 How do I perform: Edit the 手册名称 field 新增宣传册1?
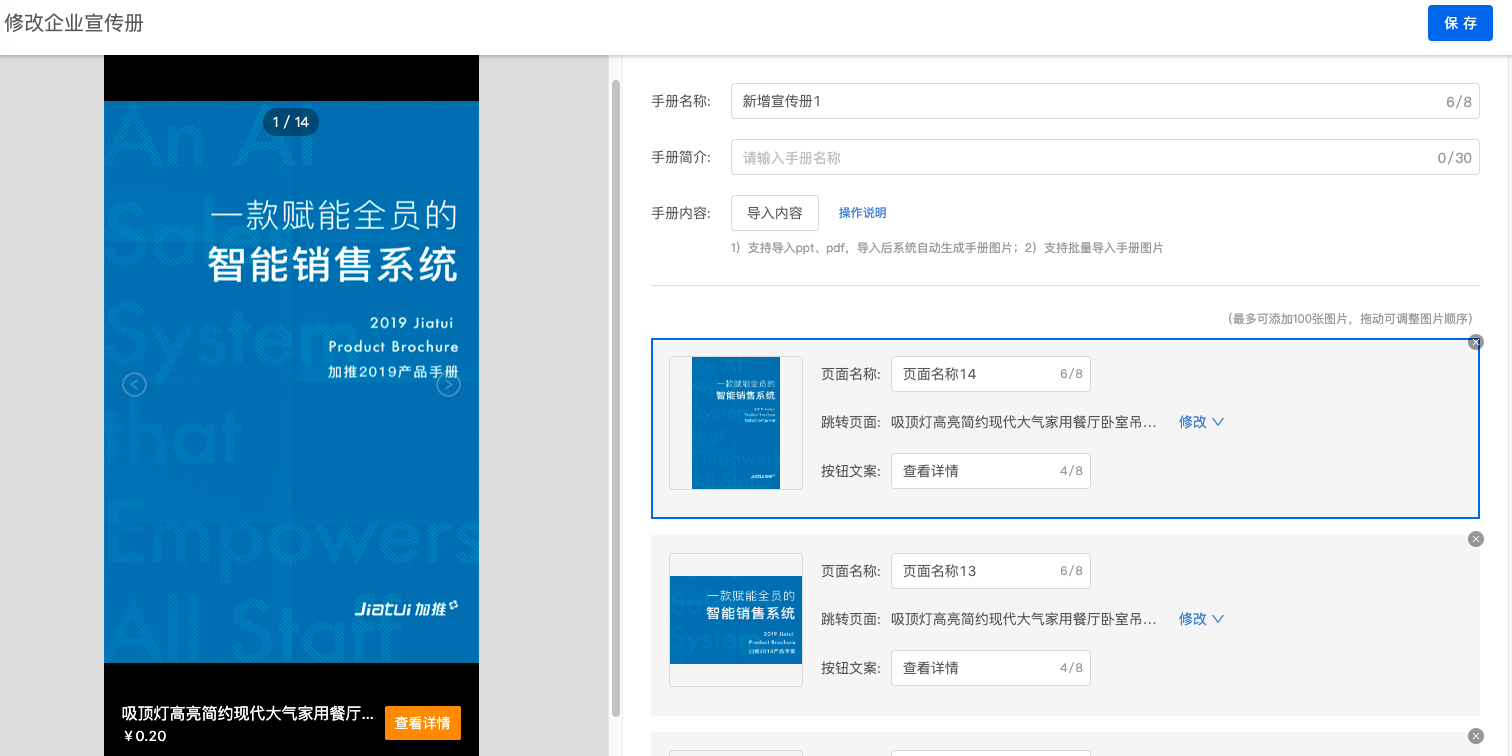[x=1105, y=101]
